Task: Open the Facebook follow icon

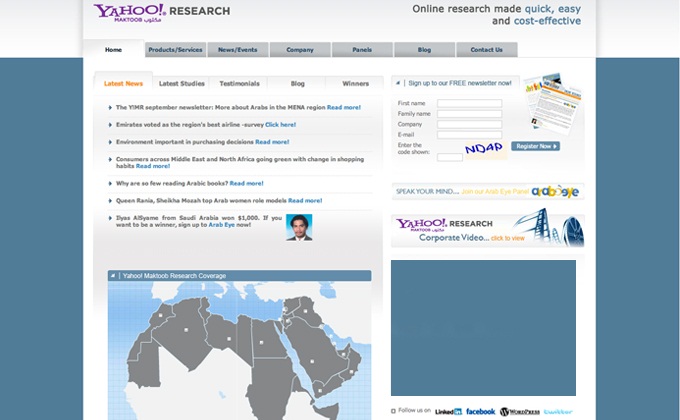Action: [480, 411]
